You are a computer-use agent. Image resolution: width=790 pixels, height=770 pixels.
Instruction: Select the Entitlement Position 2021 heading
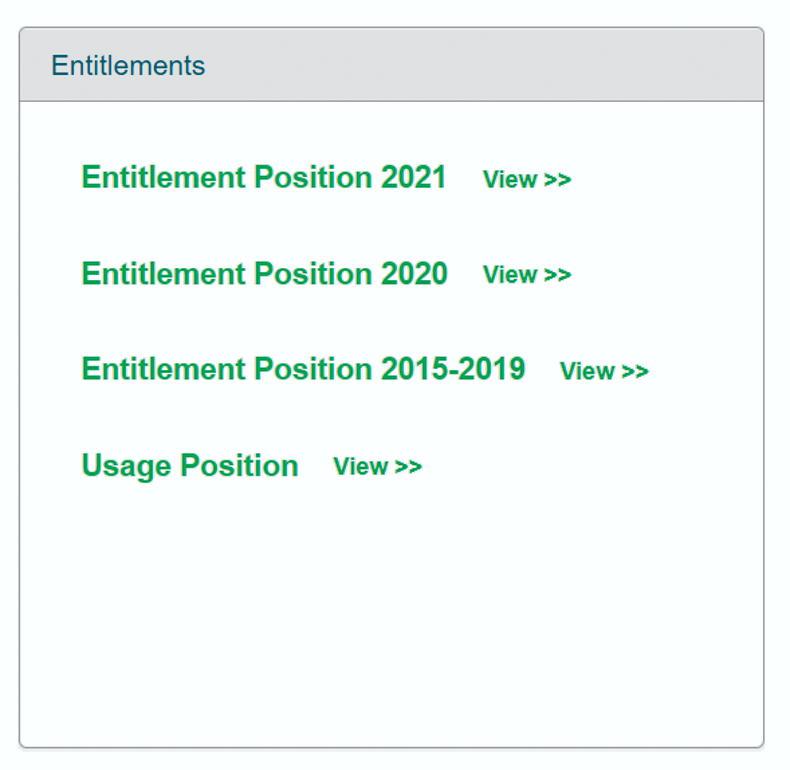pyautogui.click(x=263, y=177)
